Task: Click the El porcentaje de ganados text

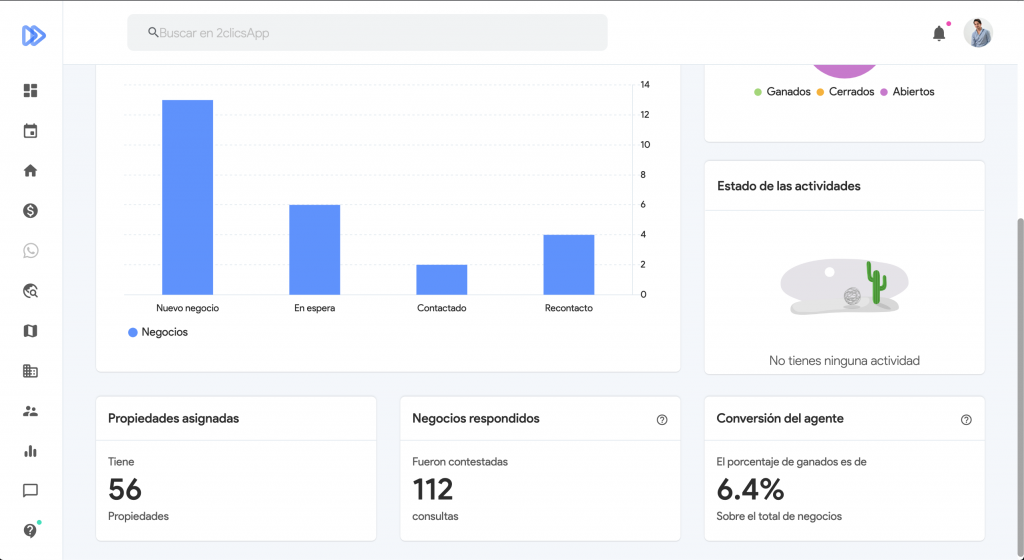Action: [x=792, y=462]
